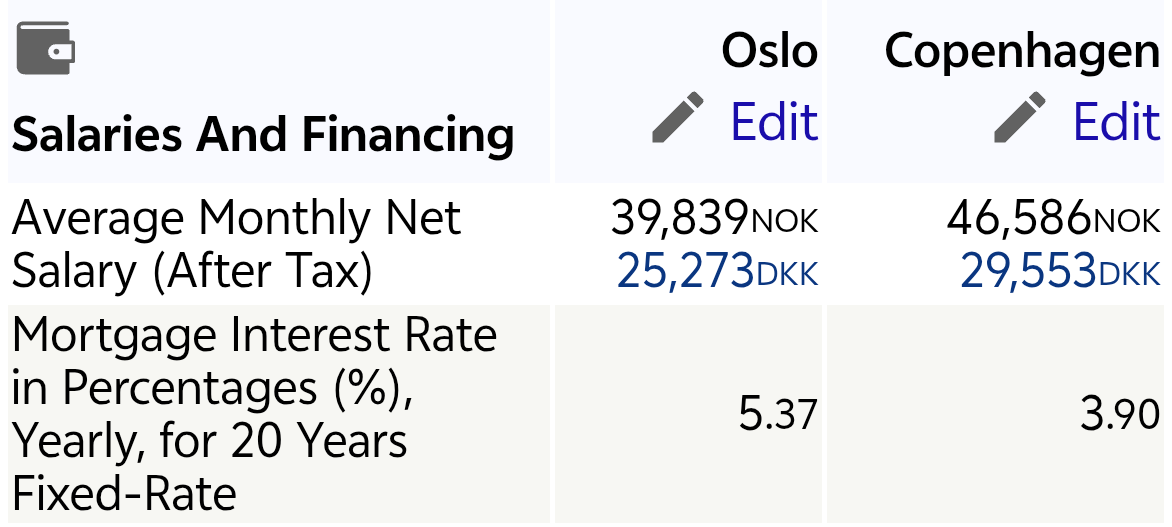Click Oslo's 5.37 mortgage rate value
Screen dimensions: 1172x527
coord(778,414)
